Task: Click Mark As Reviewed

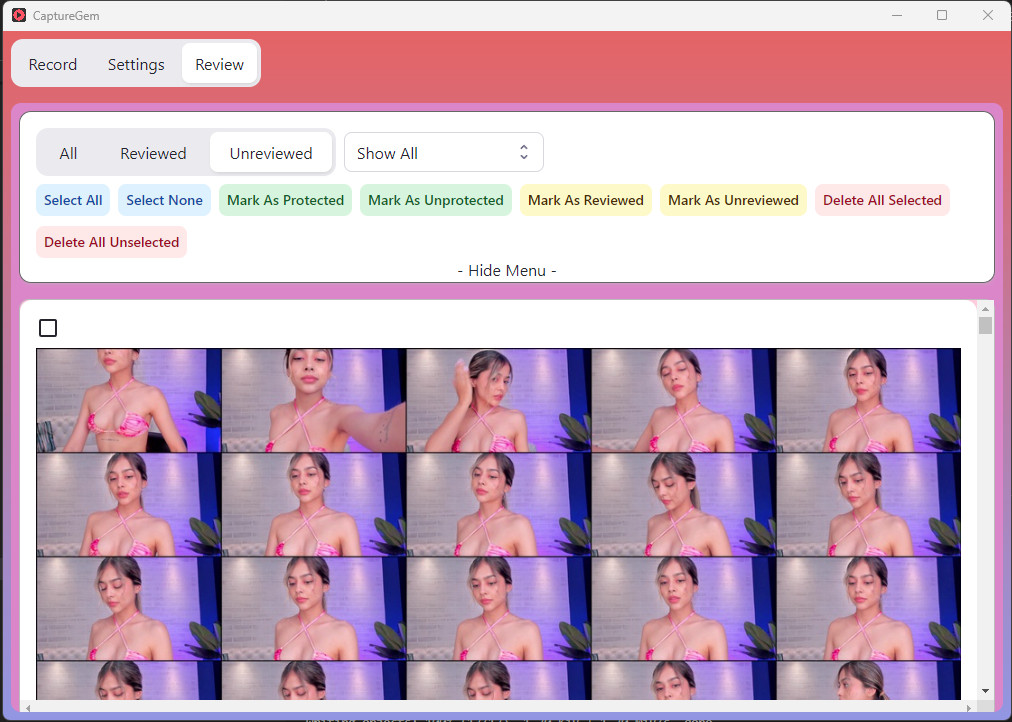Action: [585, 200]
